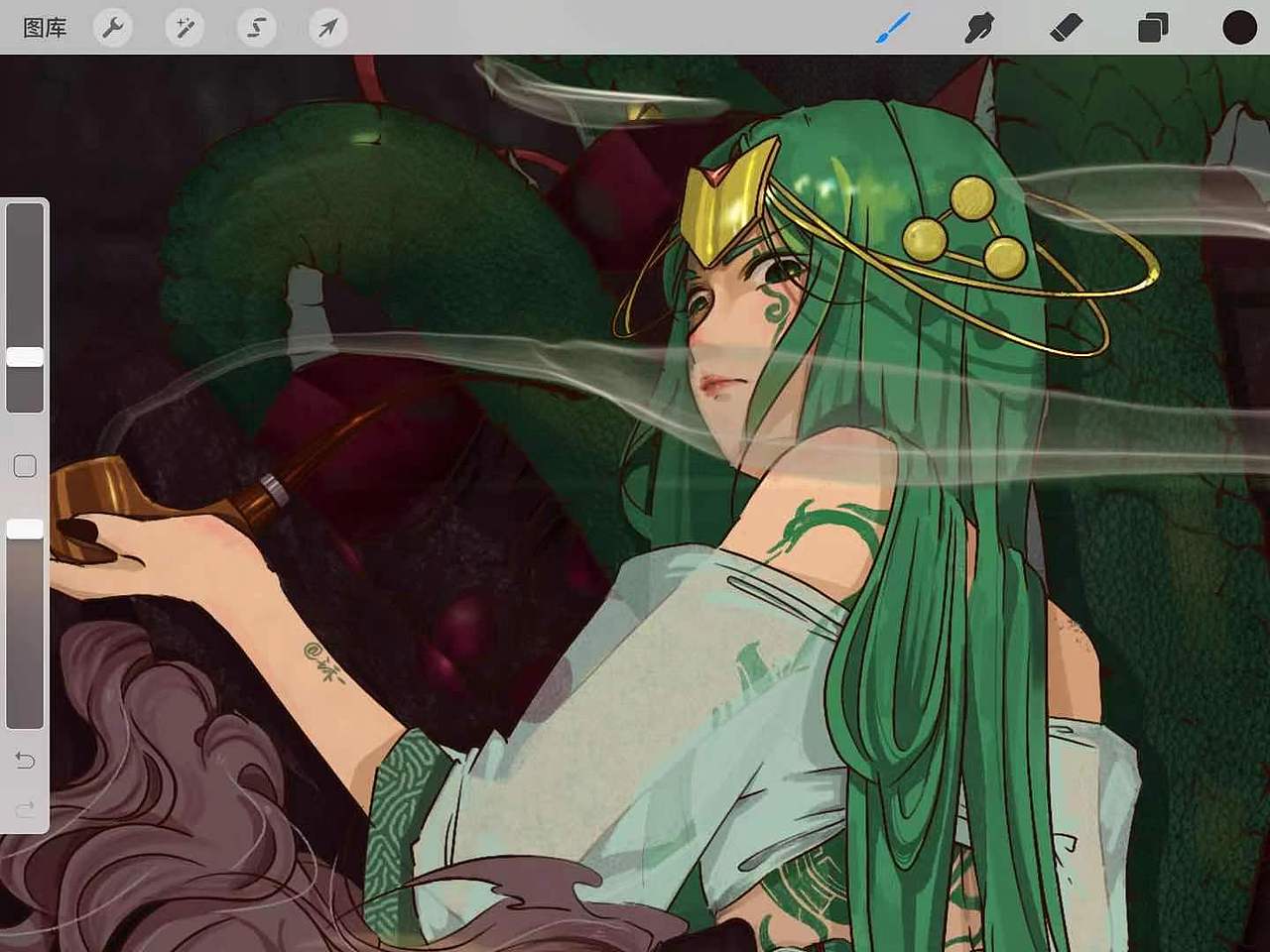Open the Actions wrench menu
Screen dimensions: 1270x952
click(x=113, y=28)
